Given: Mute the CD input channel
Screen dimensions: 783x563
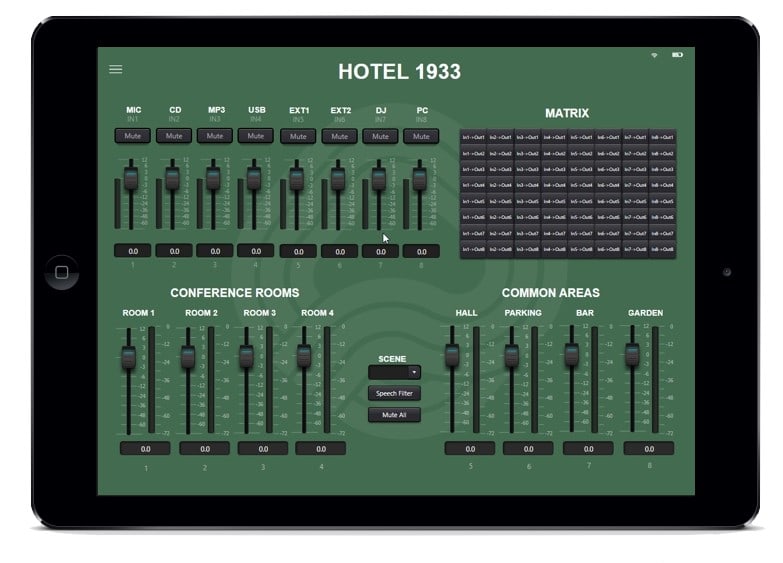Looking at the screenshot, I should coord(174,136).
